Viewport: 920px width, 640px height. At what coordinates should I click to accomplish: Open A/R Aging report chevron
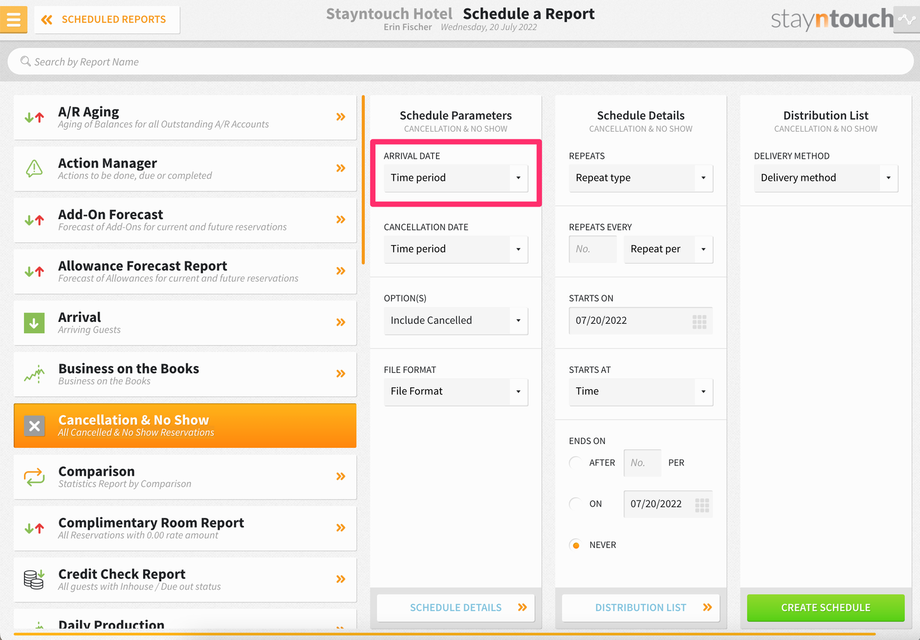point(340,117)
